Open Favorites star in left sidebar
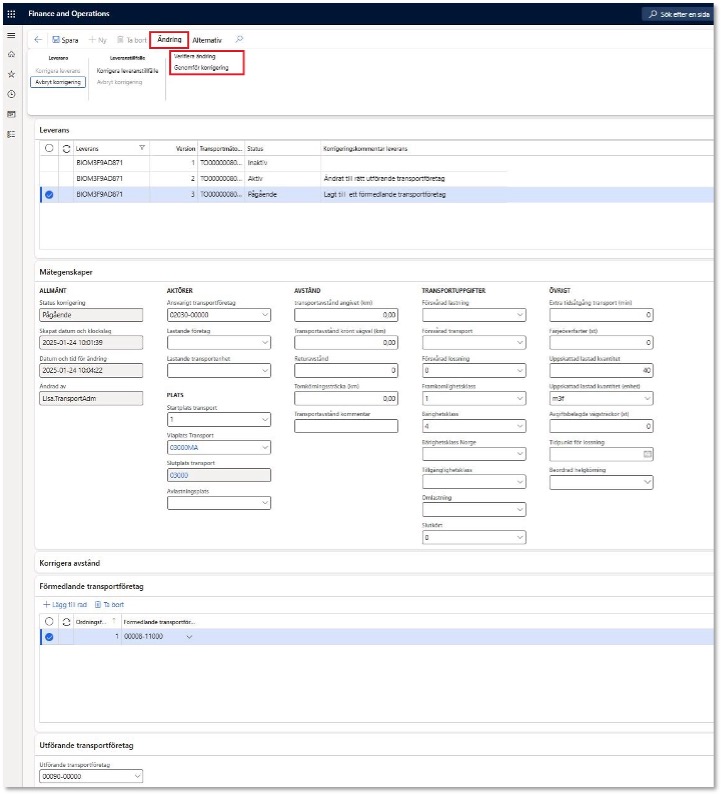This screenshot has width=724, height=796. pos(11,74)
